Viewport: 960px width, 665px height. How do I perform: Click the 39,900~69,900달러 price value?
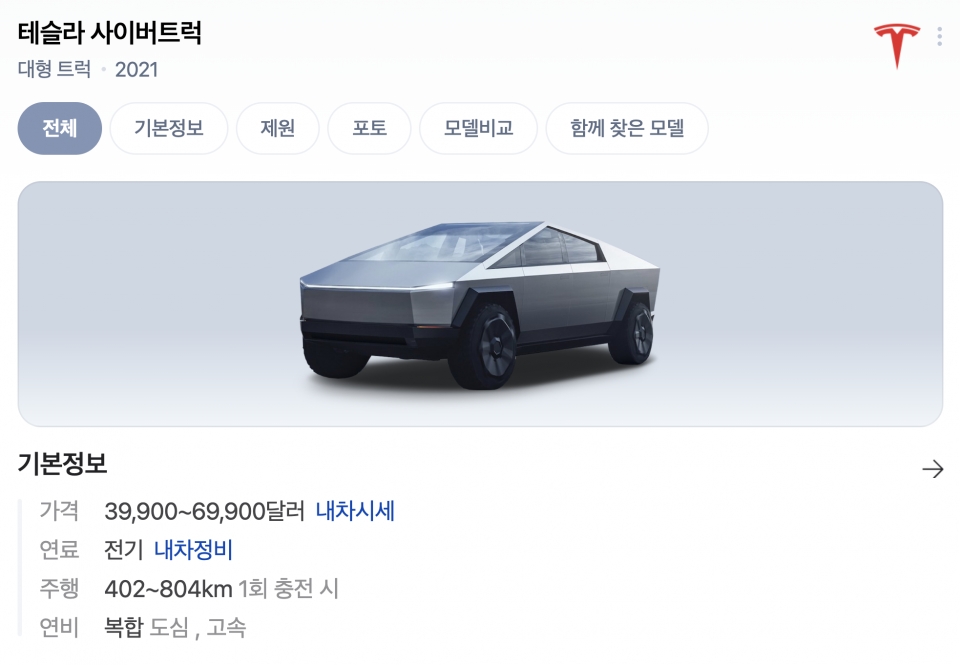[204, 511]
